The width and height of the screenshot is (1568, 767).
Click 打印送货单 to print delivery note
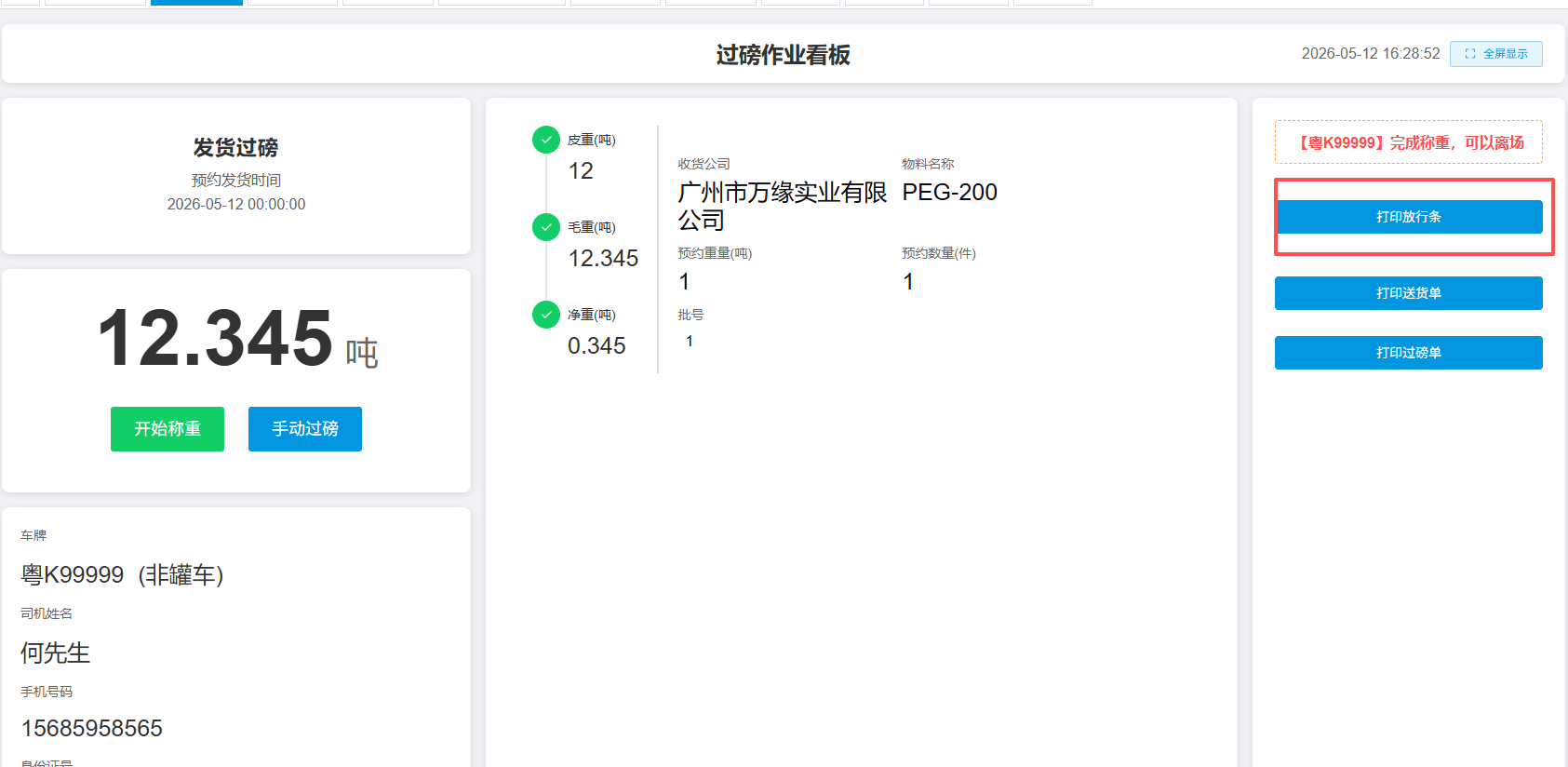[1409, 293]
